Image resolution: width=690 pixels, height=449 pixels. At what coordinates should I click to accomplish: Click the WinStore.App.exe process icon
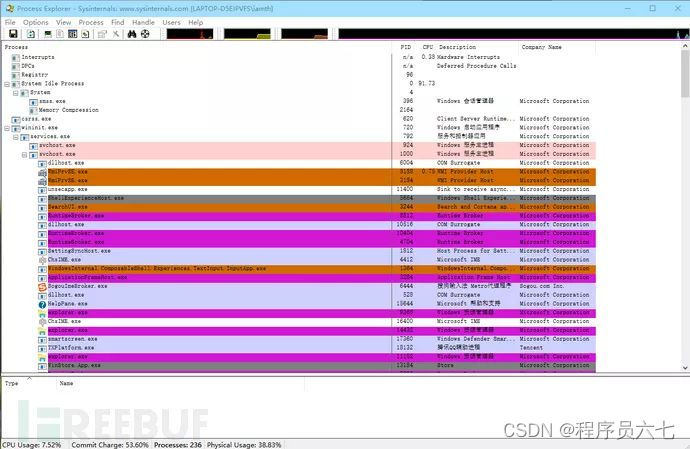42,366
